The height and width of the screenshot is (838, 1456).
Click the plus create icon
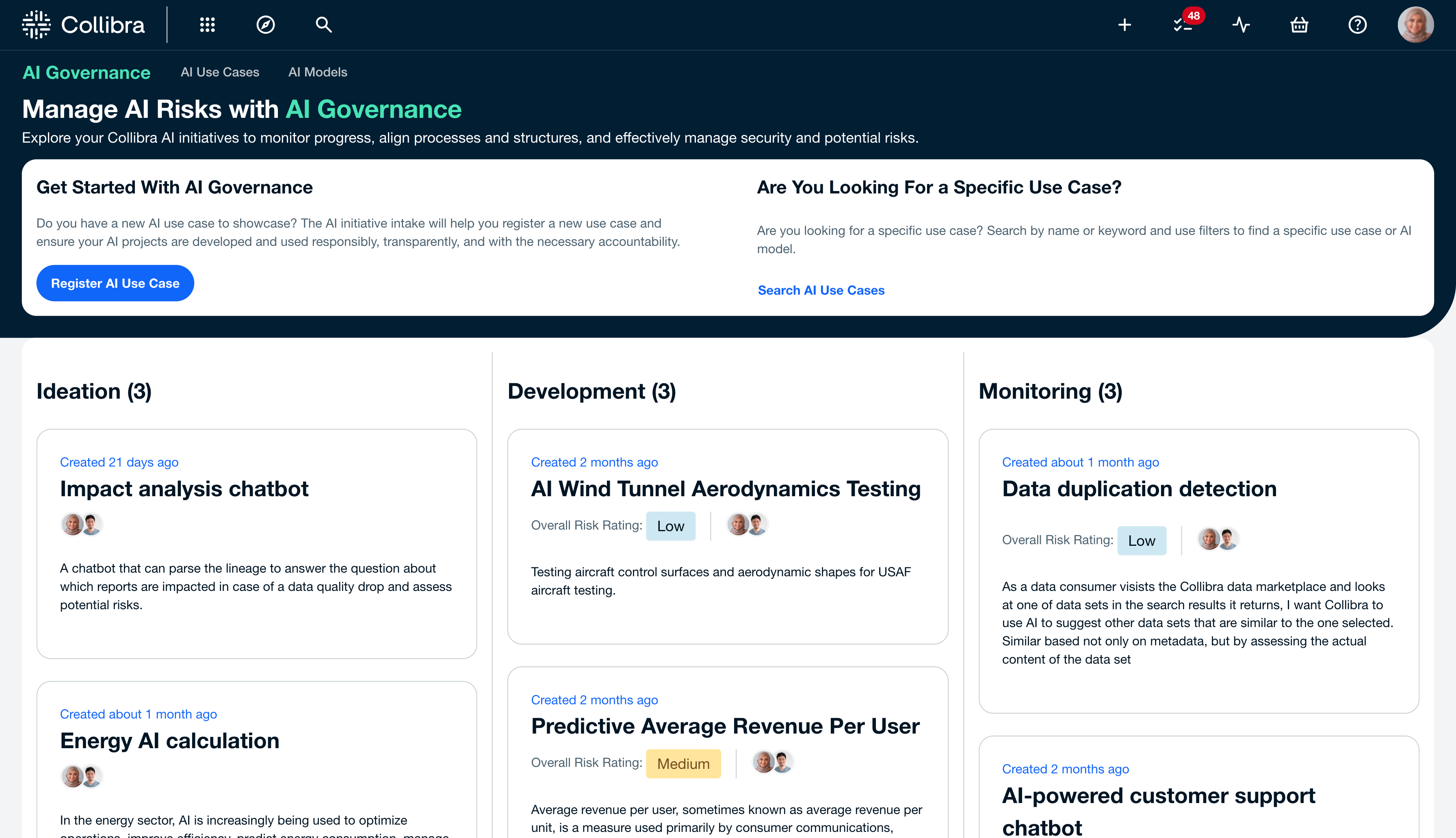pos(1124,25)
